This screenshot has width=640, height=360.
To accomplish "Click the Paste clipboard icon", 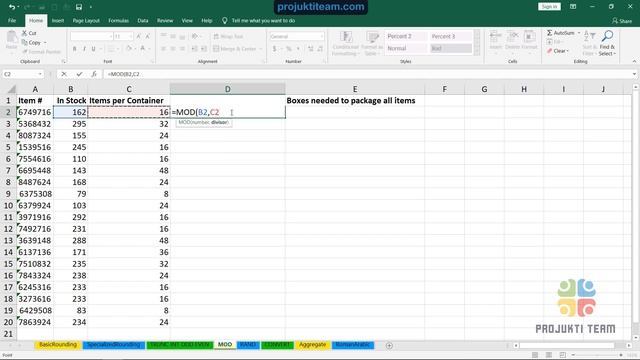I will coord(11,37).
